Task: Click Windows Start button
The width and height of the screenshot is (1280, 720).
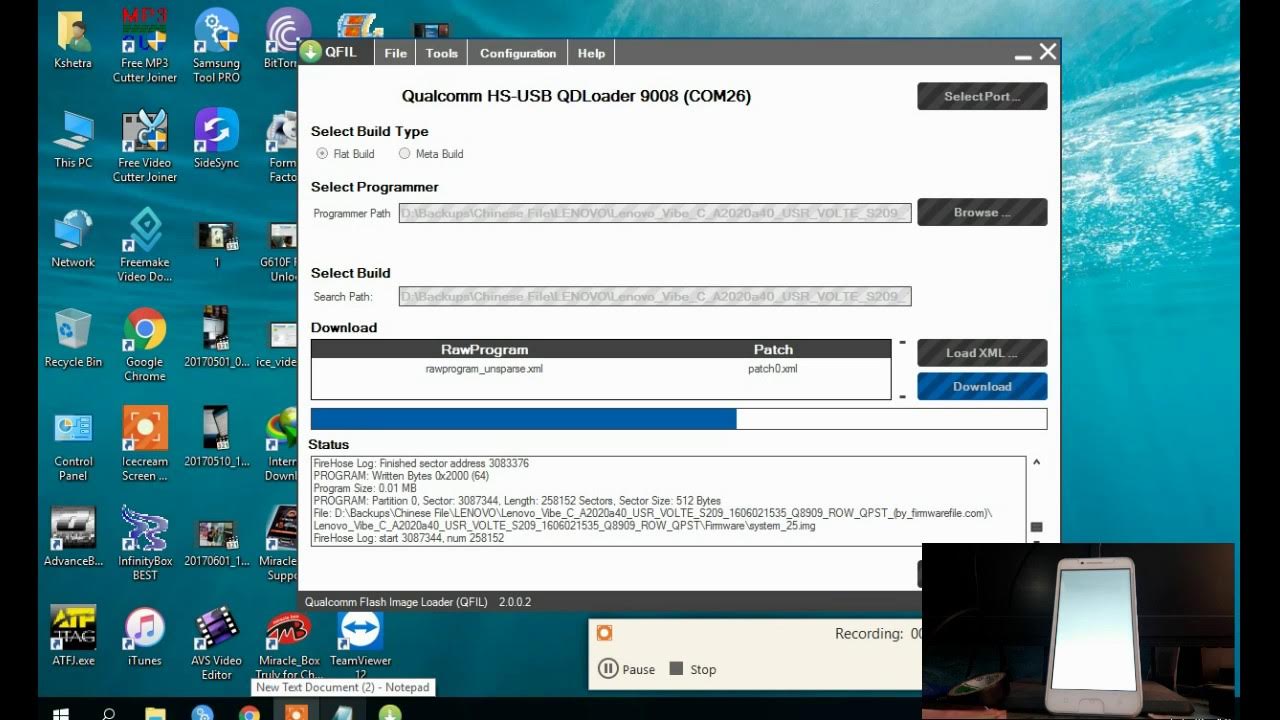Action: click(60, 713)
